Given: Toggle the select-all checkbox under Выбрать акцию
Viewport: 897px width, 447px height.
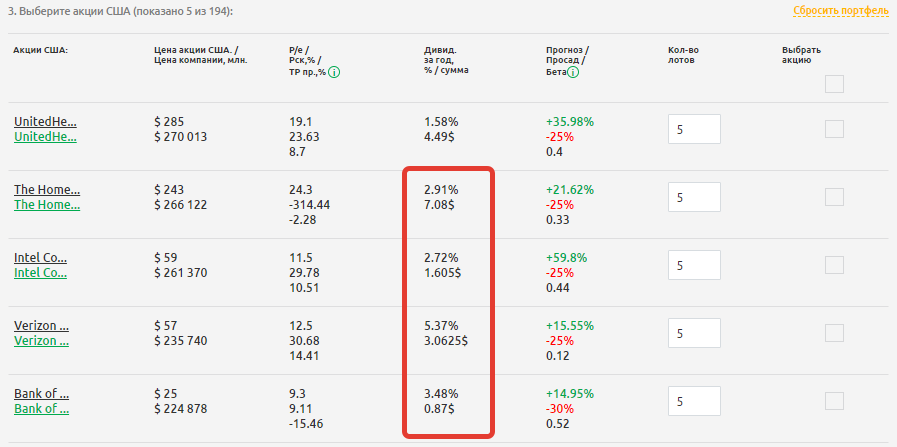Looking at the screenshot, I should [834, 84].
